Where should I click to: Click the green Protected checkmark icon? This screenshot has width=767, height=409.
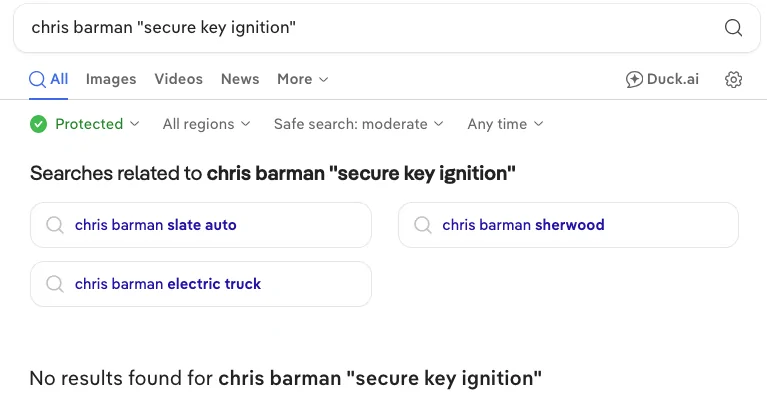tap(39, 124)
